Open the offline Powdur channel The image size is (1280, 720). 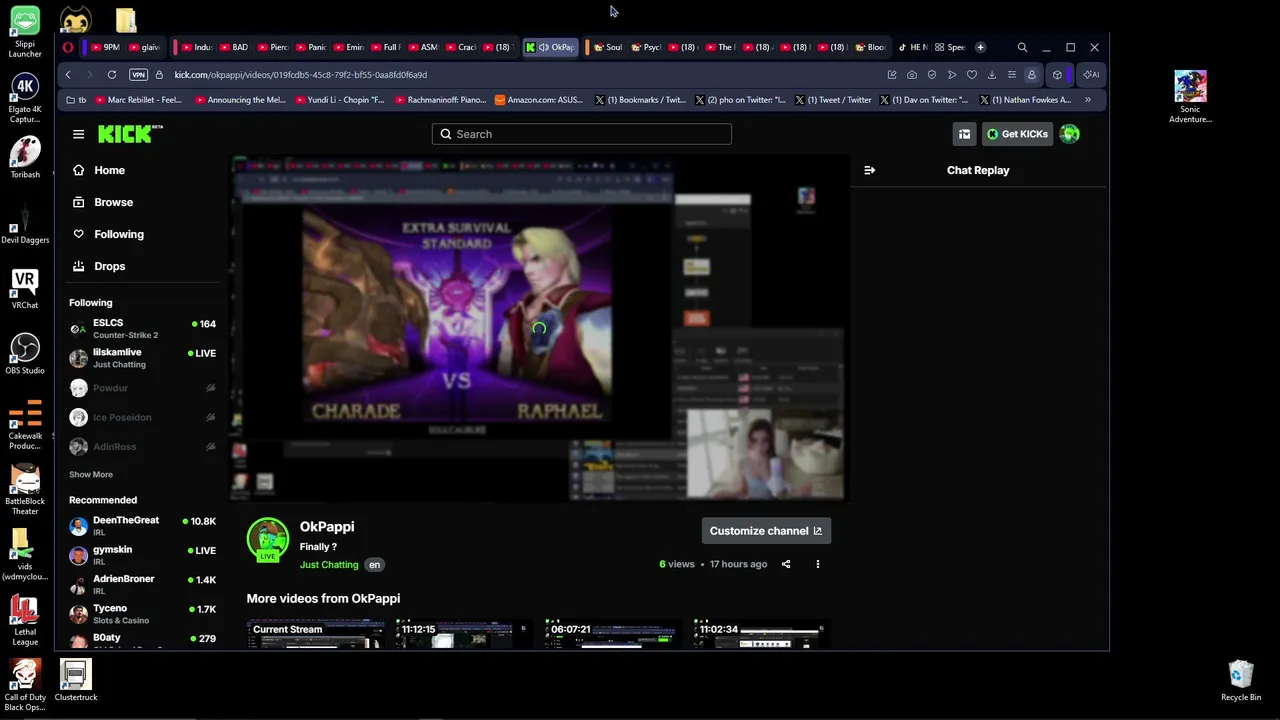pos(143,388)
